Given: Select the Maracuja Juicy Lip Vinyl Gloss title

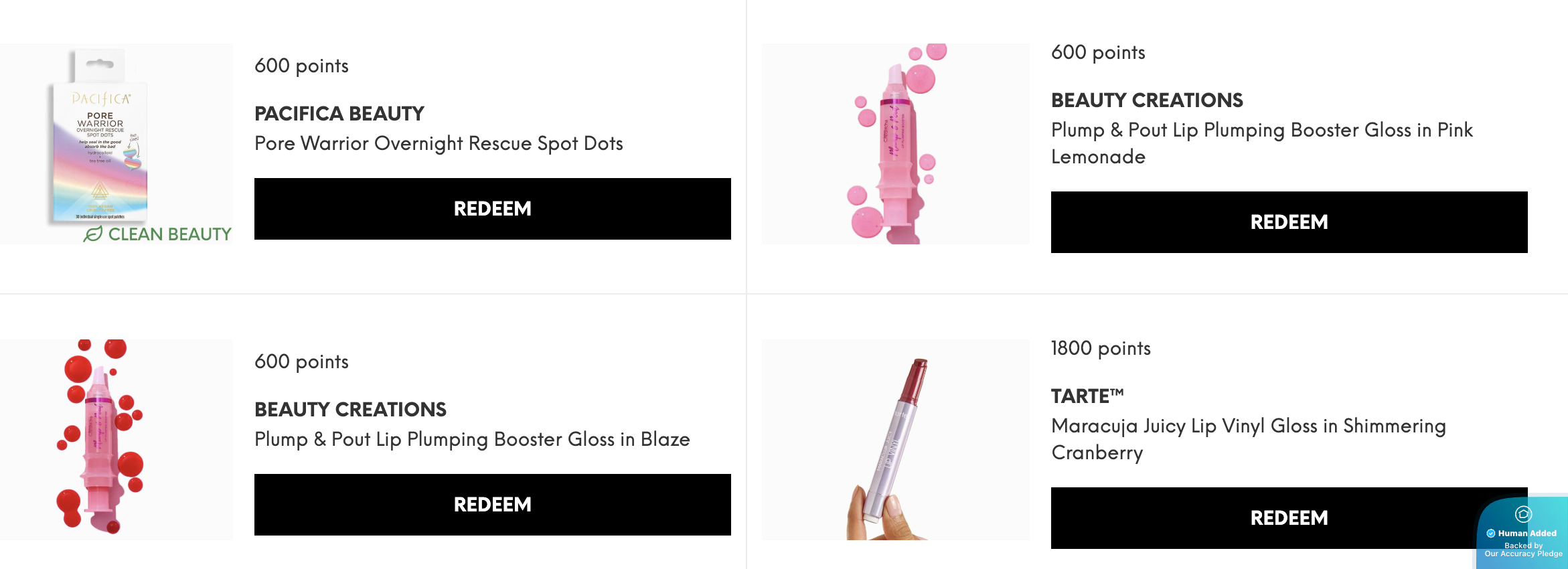Looking at the screenshot, I should (1249, 439).
